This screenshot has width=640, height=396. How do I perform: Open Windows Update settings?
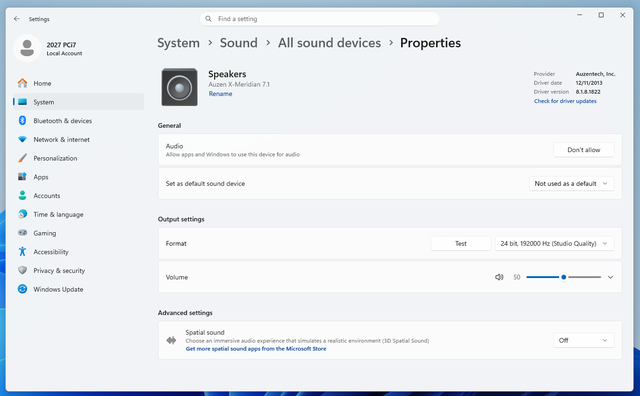pos(78,289)
